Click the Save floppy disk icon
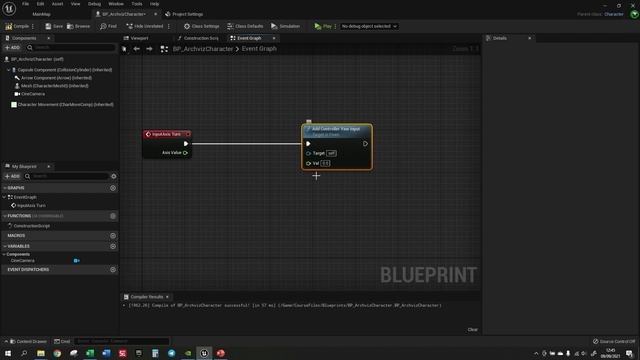This screenshot has width=640, height=360. [x=48, y=26]
